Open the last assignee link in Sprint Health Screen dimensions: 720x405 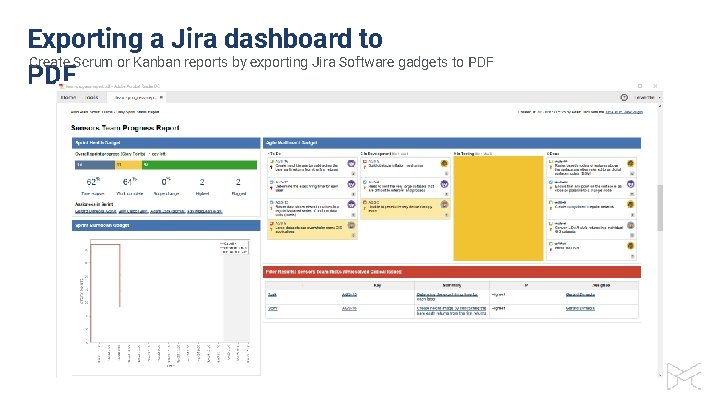[205, 211]
